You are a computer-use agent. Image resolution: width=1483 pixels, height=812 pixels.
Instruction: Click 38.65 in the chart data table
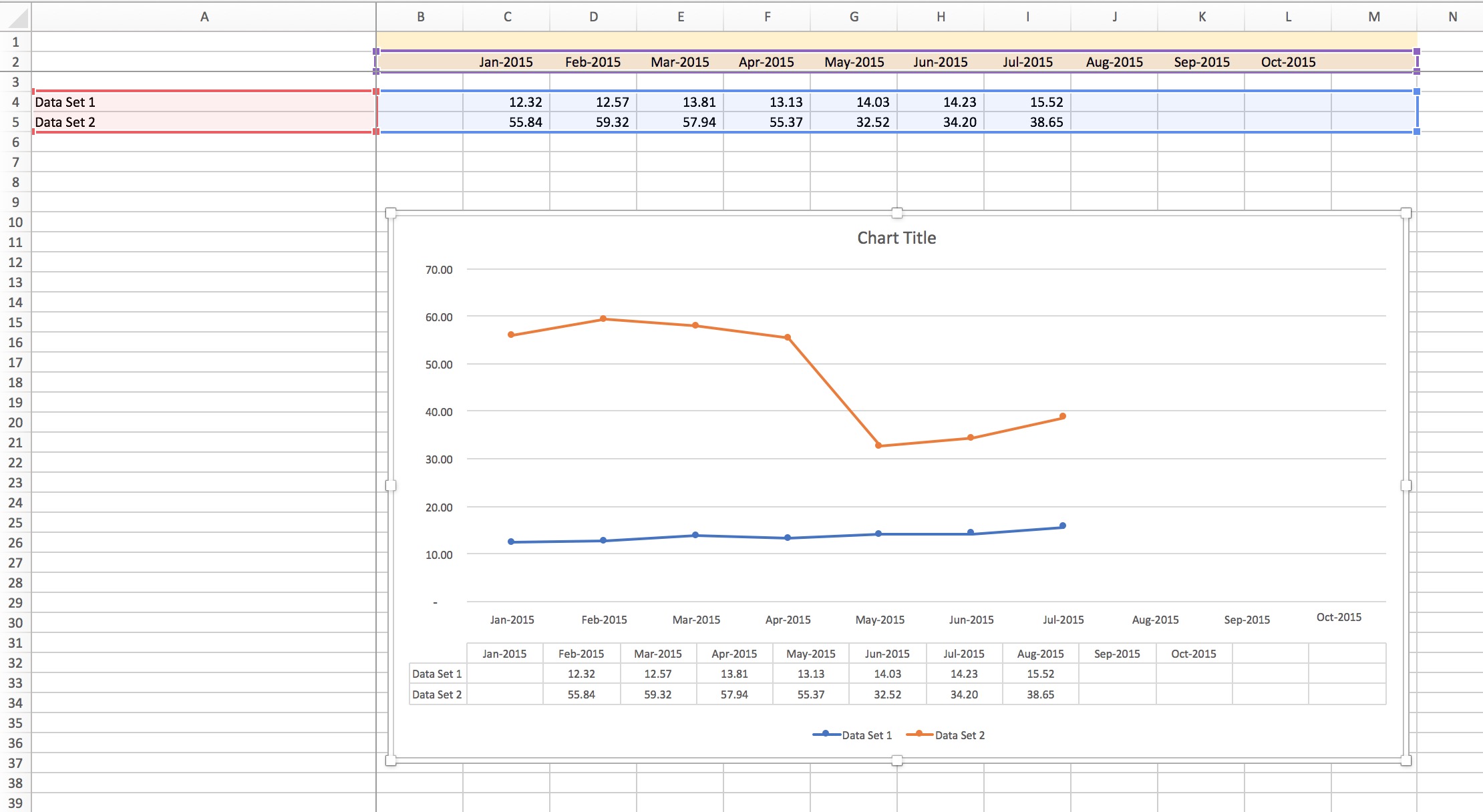(x=1040, y=694)
